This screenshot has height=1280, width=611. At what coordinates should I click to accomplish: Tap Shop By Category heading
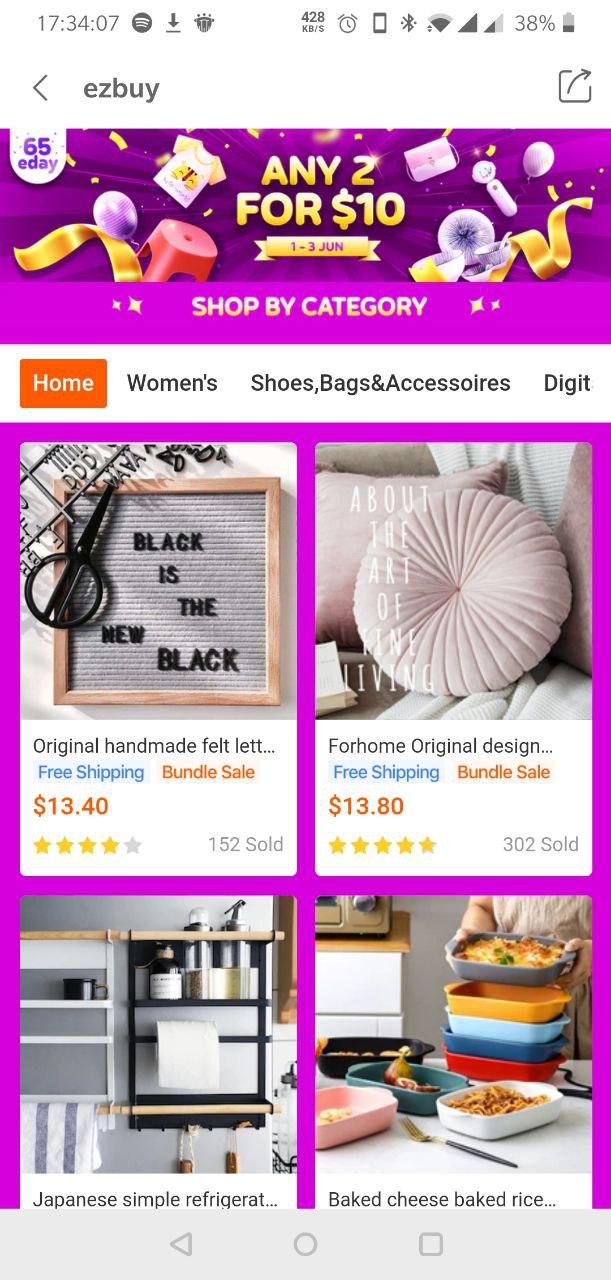tap(309, 306)
